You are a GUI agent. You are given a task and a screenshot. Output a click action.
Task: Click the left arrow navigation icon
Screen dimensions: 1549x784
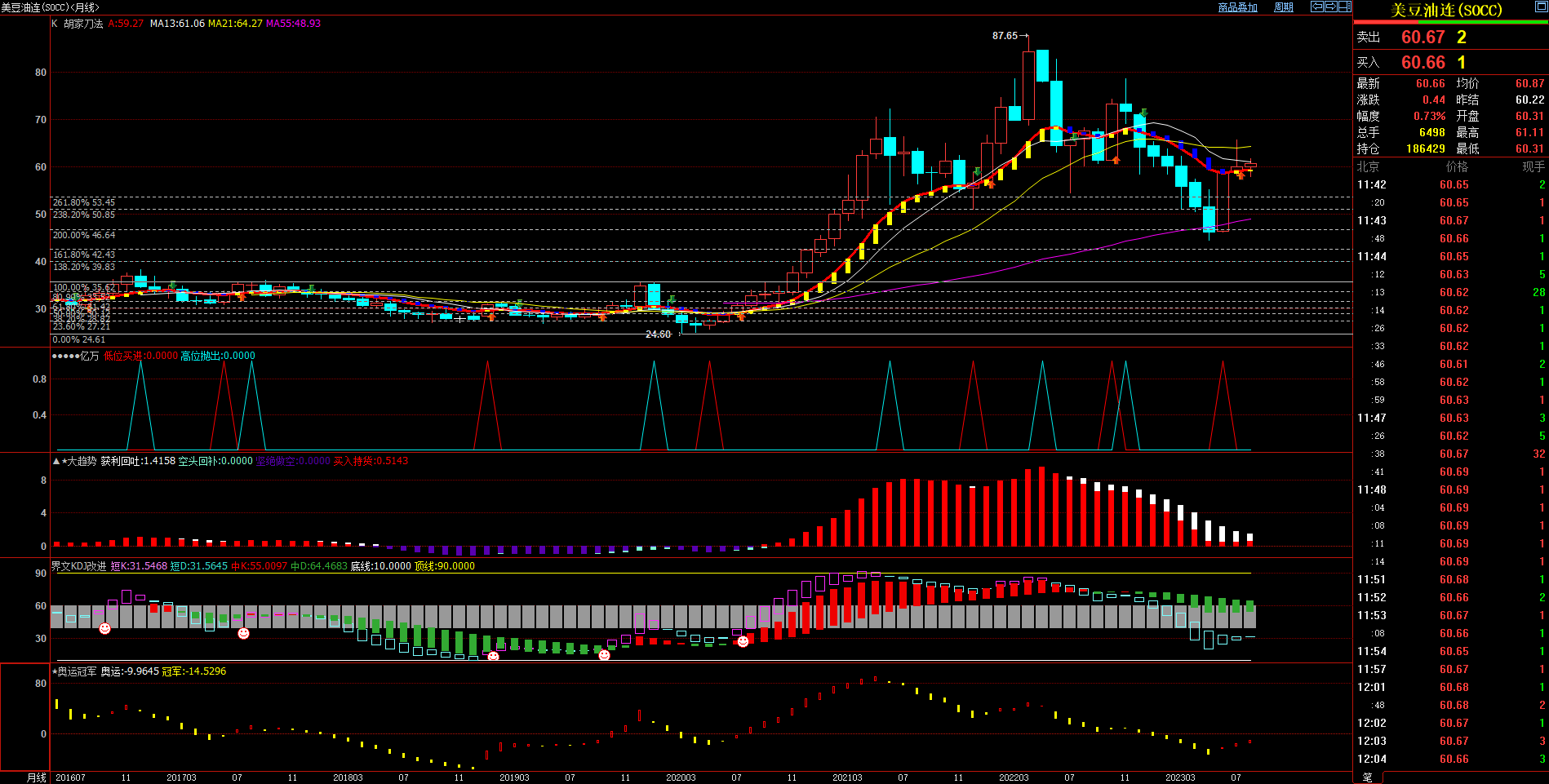[1316, 7]
